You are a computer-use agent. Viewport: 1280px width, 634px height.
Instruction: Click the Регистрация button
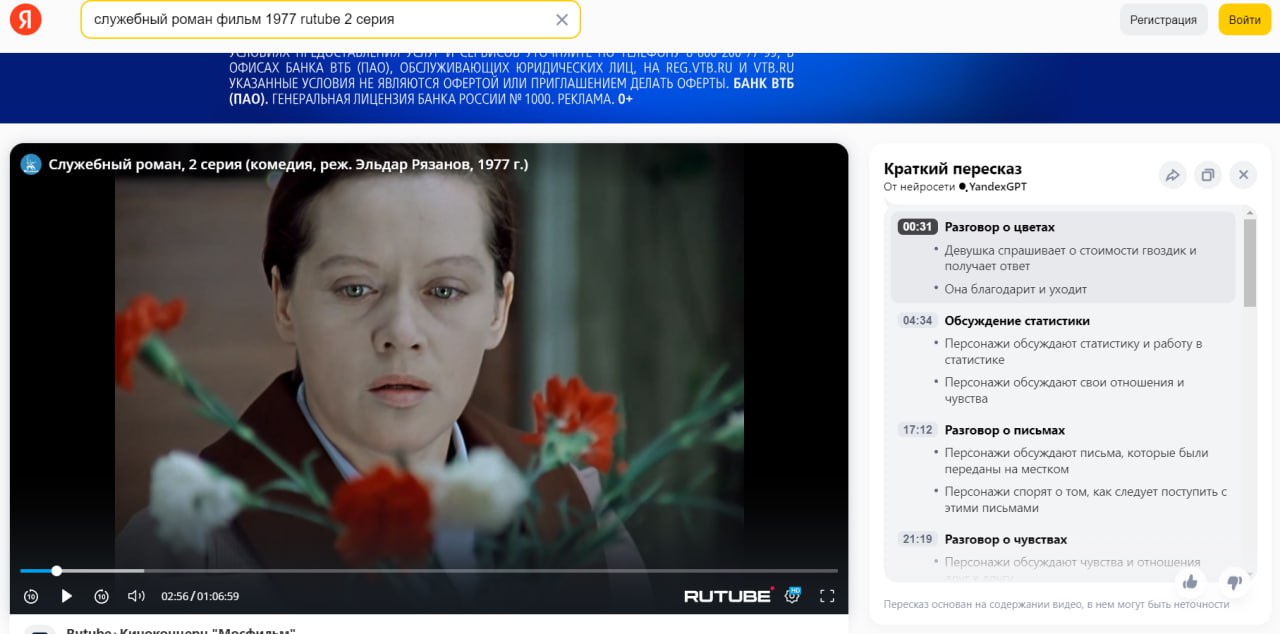[1163, 20]
